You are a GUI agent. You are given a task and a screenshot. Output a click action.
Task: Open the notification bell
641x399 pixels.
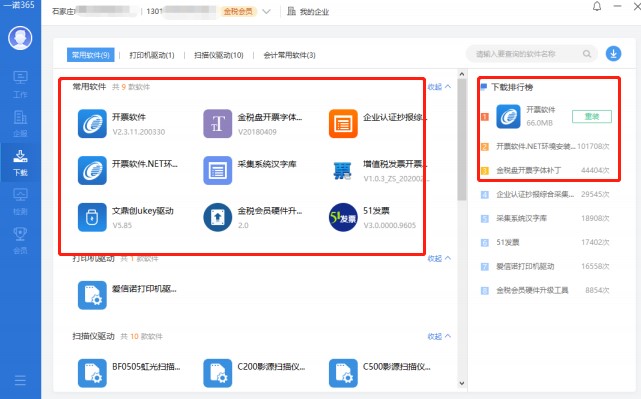pyautogui.click(x=597, y=7)
